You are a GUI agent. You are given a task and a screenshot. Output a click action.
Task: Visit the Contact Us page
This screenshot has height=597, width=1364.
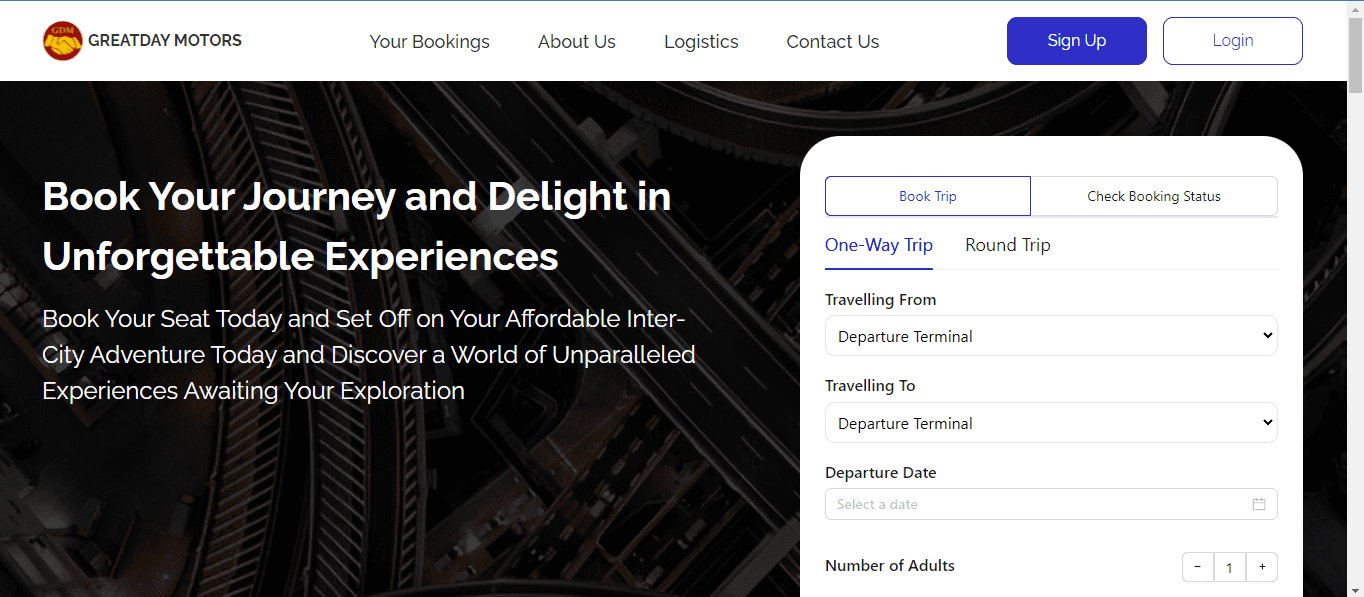tap(833, 42)
